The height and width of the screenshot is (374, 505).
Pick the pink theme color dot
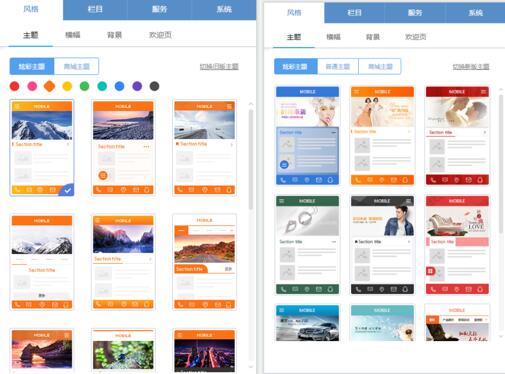[x=32, y=86]
